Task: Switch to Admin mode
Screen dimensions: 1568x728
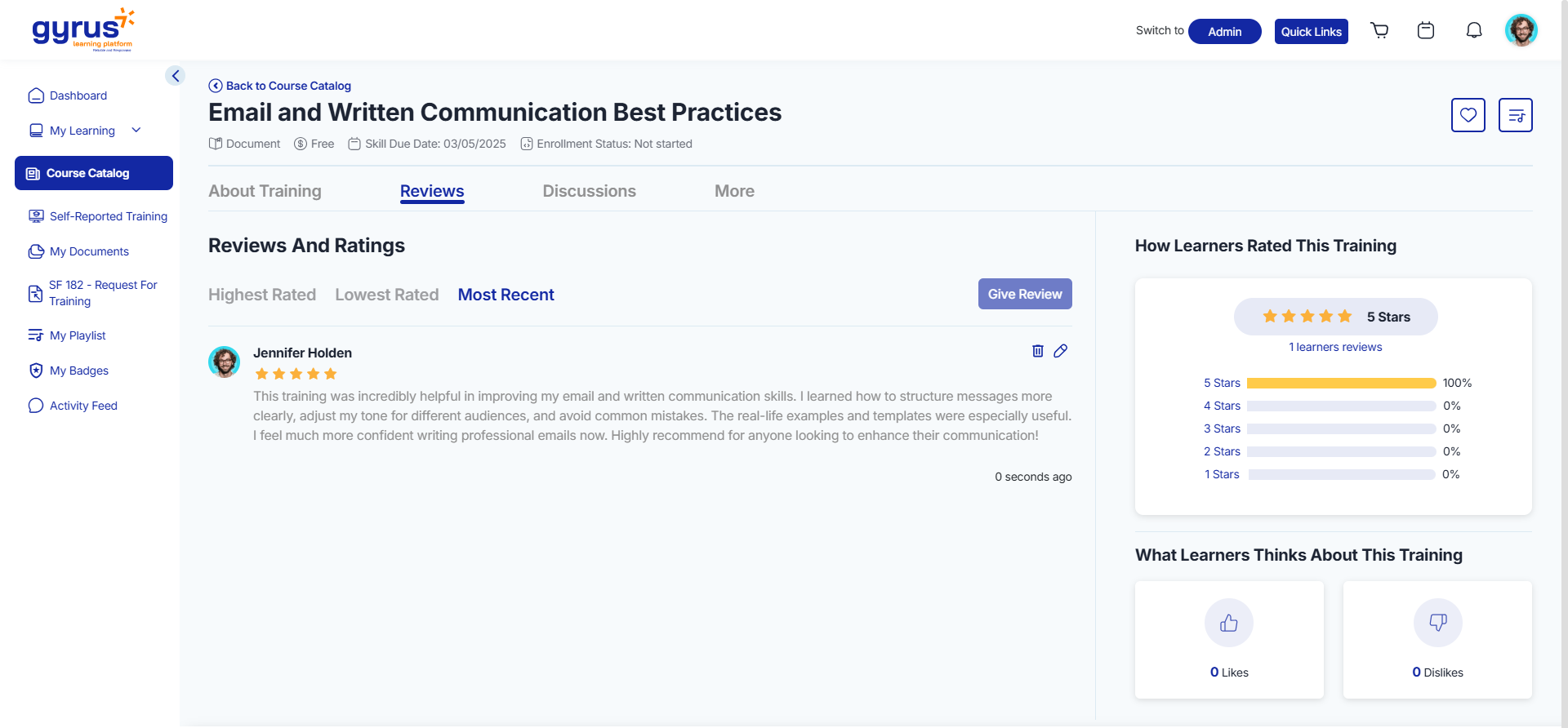Action: [1224, 32]
